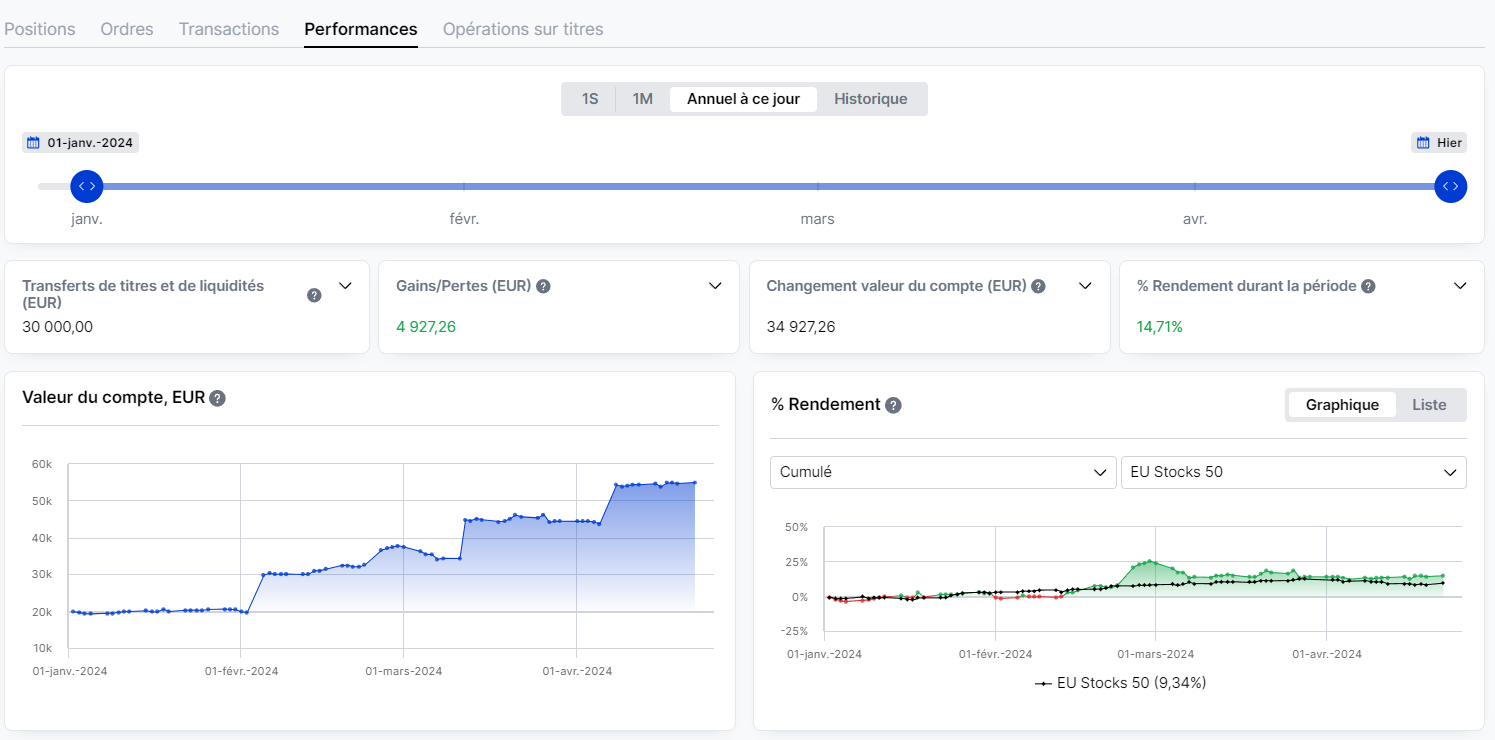Click 01-mars-2024 label on rendement chart
This screenshot has height=740, width=1495.
1156,654
